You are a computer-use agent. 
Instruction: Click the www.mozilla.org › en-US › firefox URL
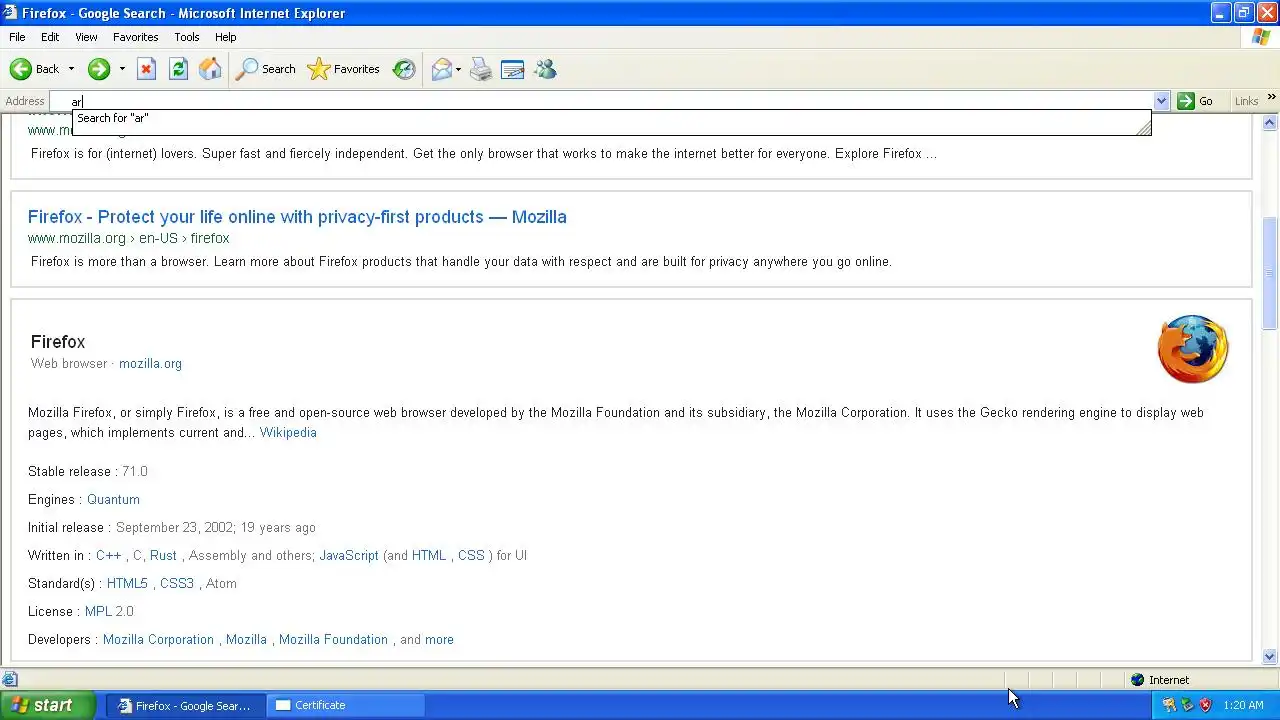pyautogui.click(x=128, y=238)
